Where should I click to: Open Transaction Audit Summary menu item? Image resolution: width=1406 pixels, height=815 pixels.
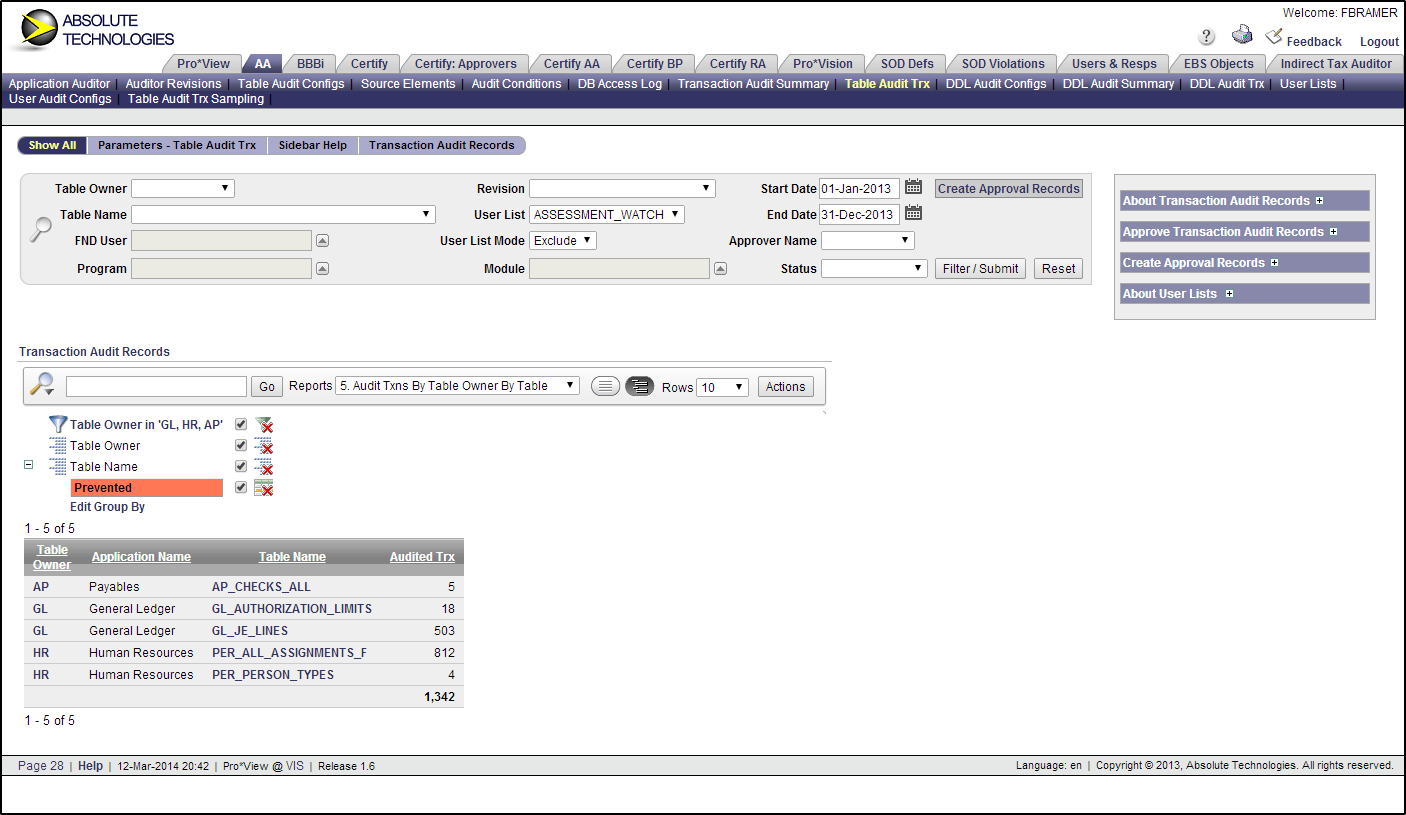(753, 84)
